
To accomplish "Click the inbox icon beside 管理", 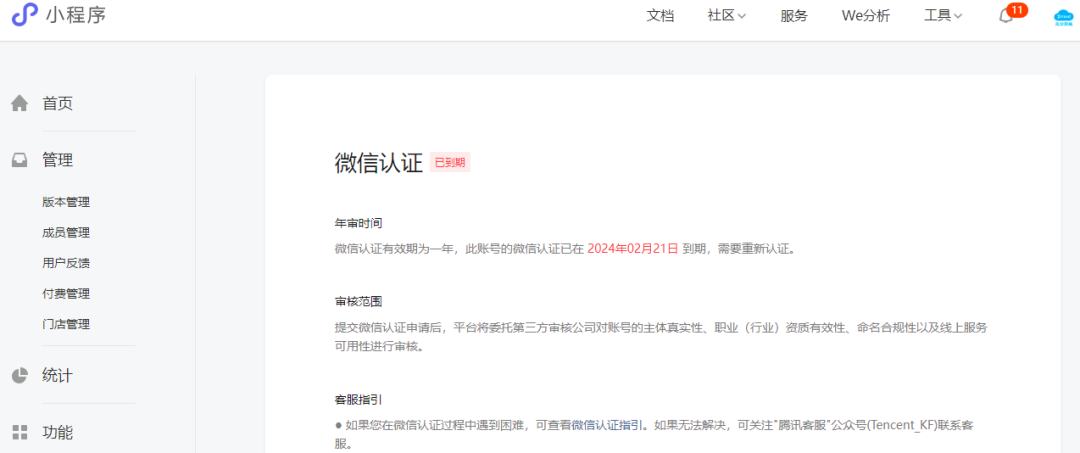I will (20, 160).
